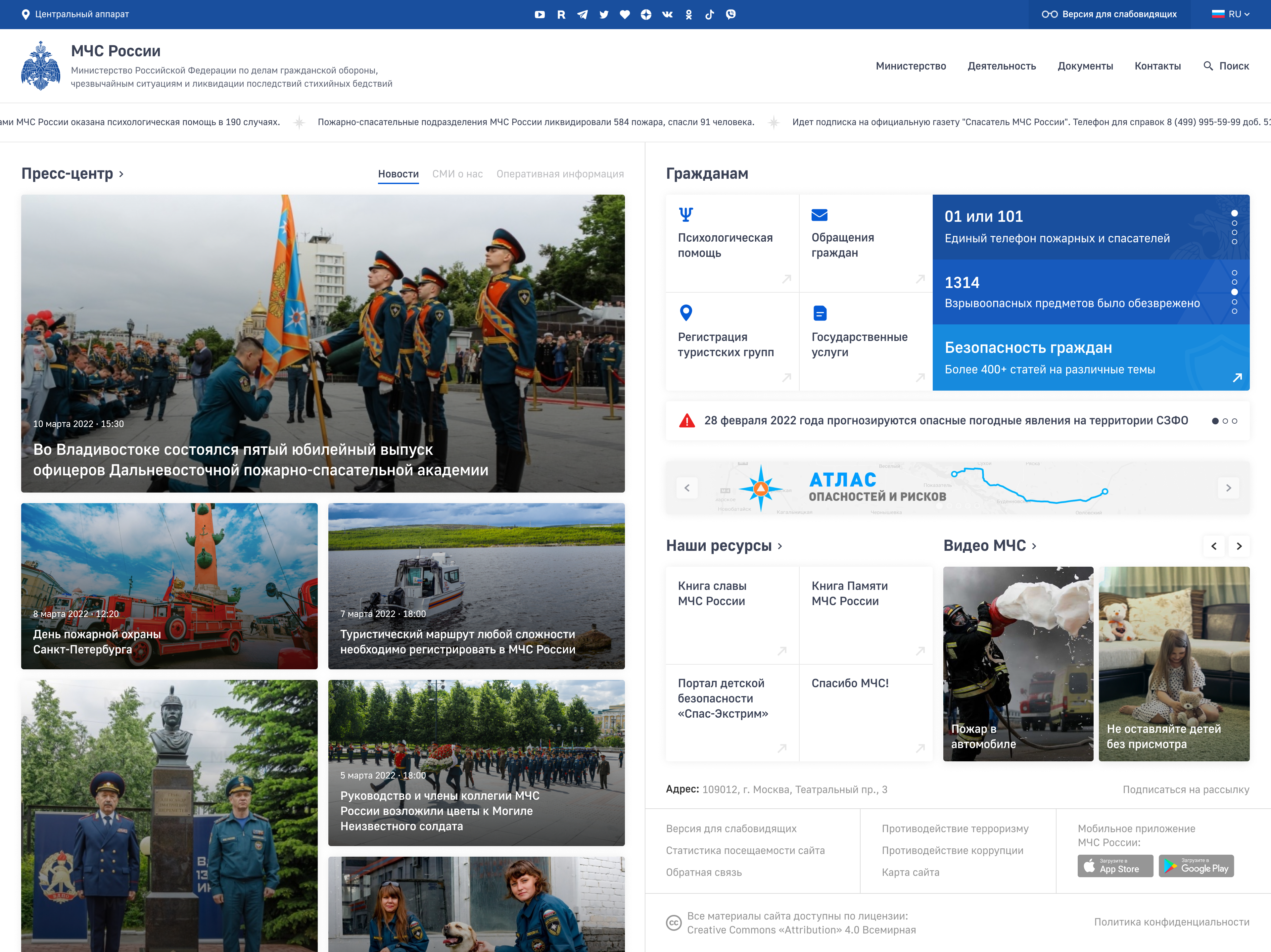Click Подписаться на рассылку link

[1186, 789]
